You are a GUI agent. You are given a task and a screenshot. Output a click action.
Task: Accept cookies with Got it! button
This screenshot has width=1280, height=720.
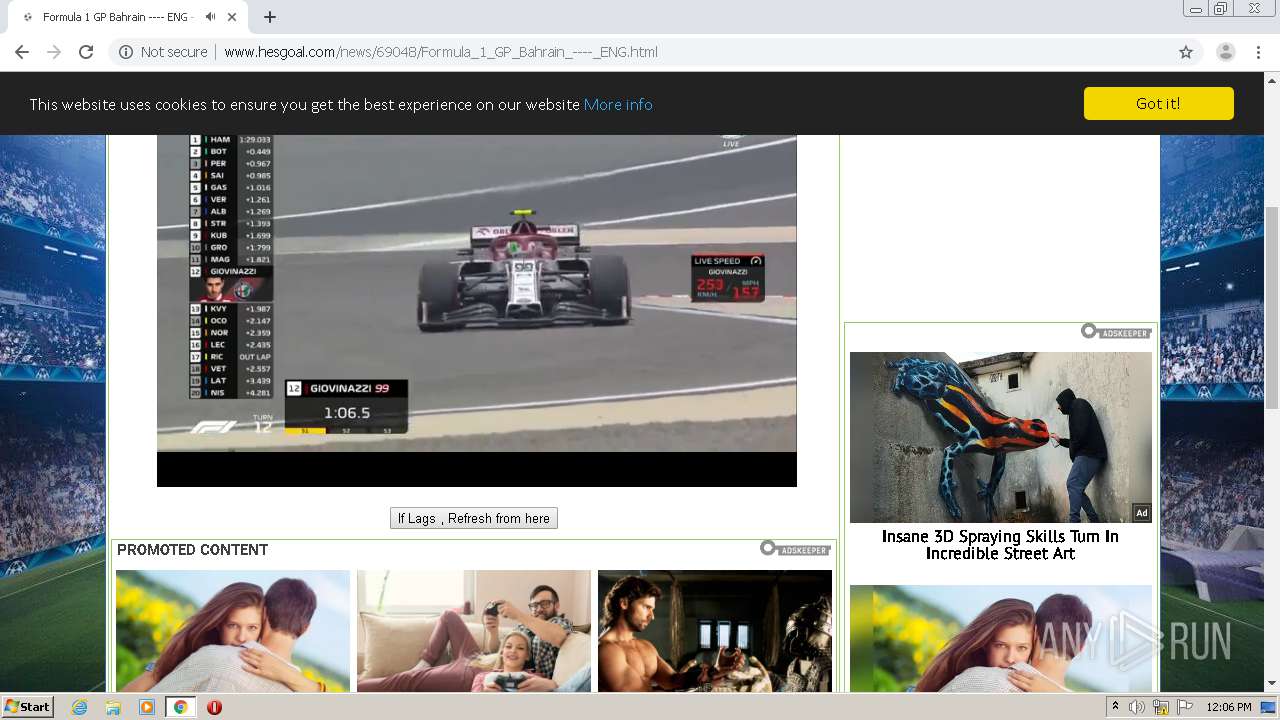pos(1159,103)
